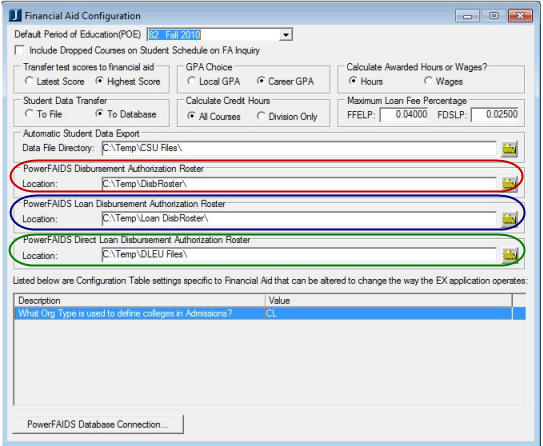Click the FDSLP percentage field
This screenshot has height=446, width=543.
(x=495, y=115)
